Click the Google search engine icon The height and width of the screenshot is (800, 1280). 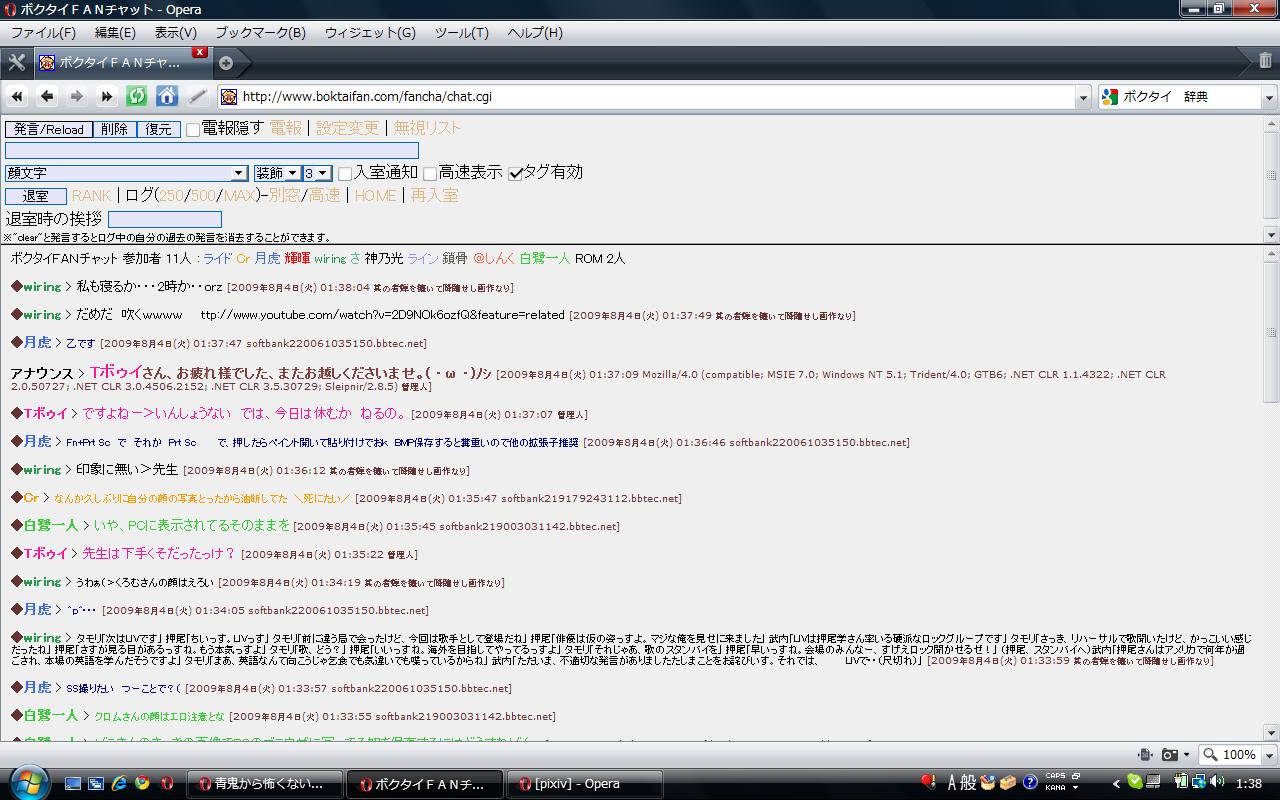point(1109,97)
